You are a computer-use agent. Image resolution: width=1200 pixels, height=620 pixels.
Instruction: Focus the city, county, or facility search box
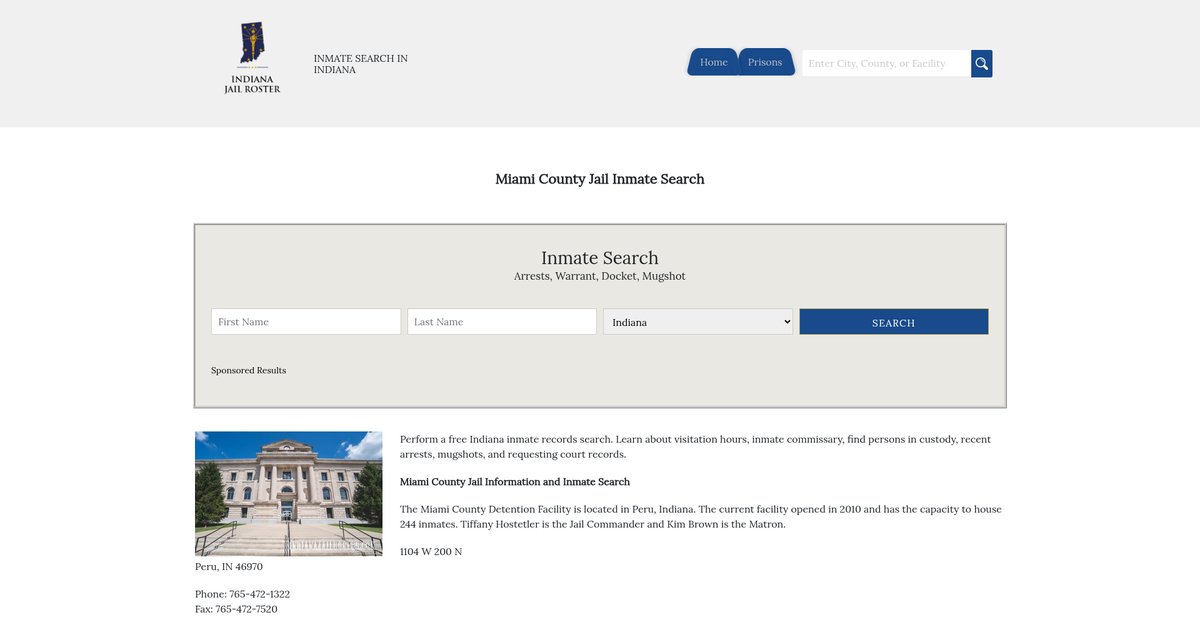pos(885,64)
